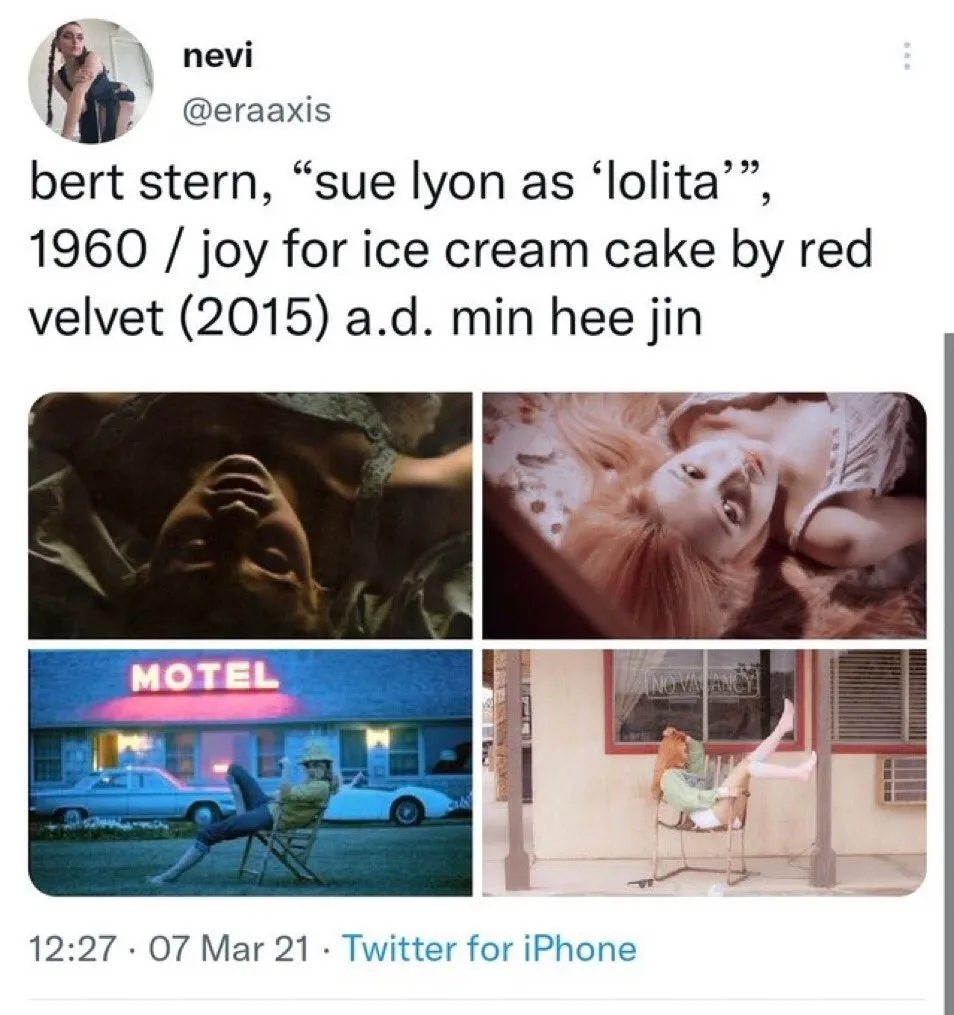Open the Twitter for iPhone source link

point(489,949)
